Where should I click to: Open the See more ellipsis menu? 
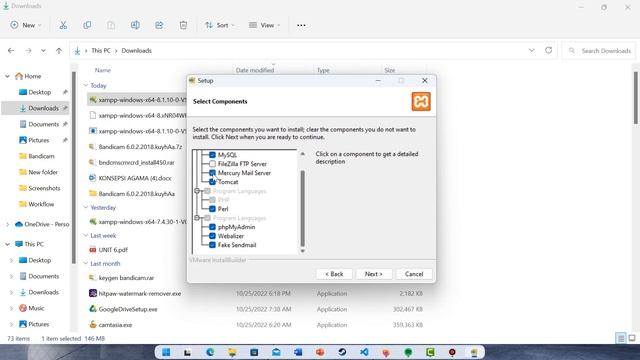pyautogui.click(x=301, y=25)
